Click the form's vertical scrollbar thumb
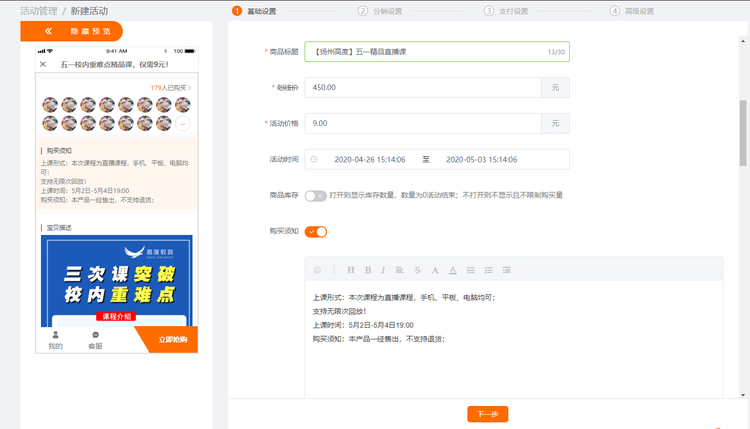Screen dimensions: 750x429 coord(743,133)
